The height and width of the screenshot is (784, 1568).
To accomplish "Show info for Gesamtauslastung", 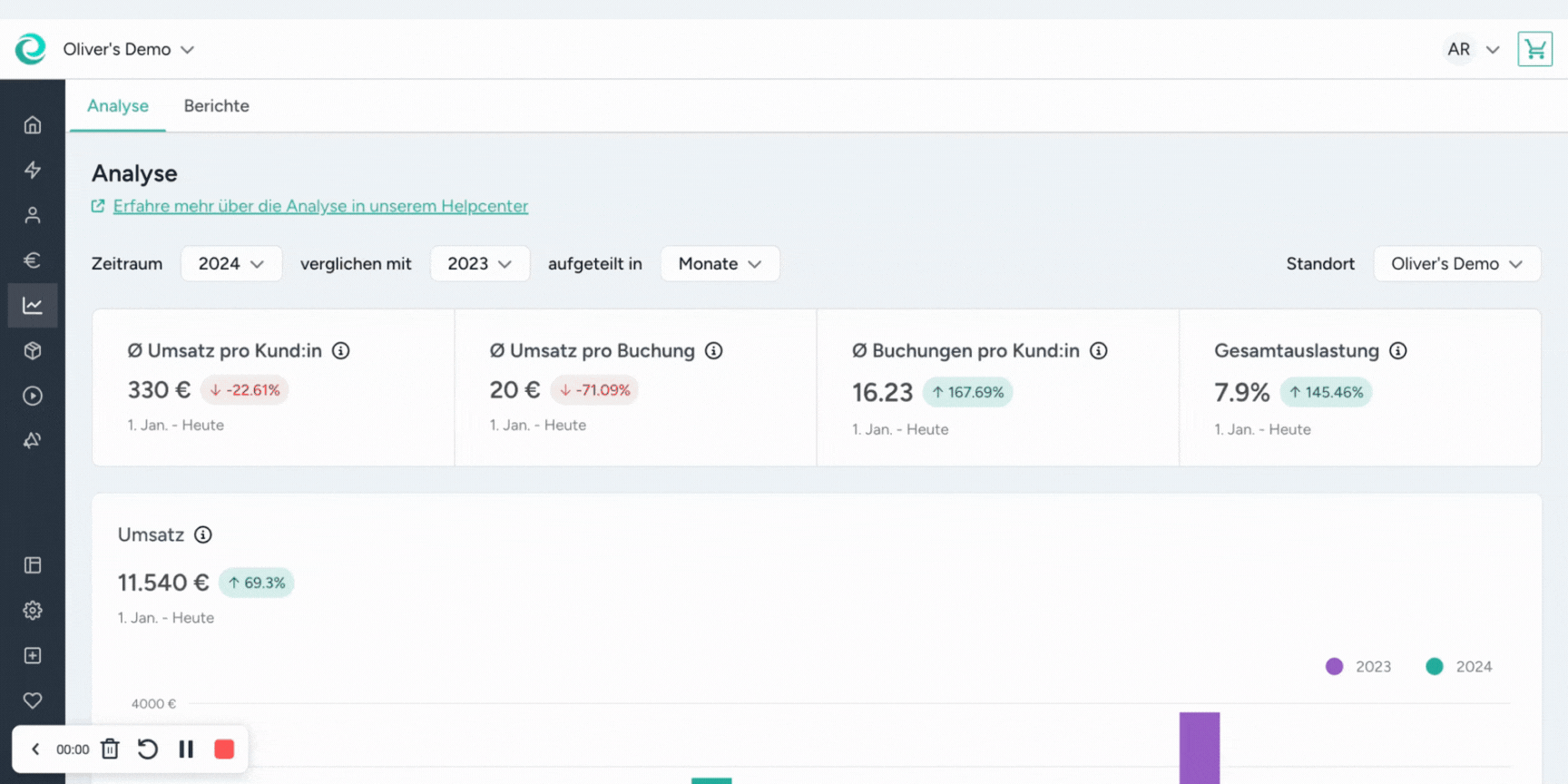I will [1397, 350].
